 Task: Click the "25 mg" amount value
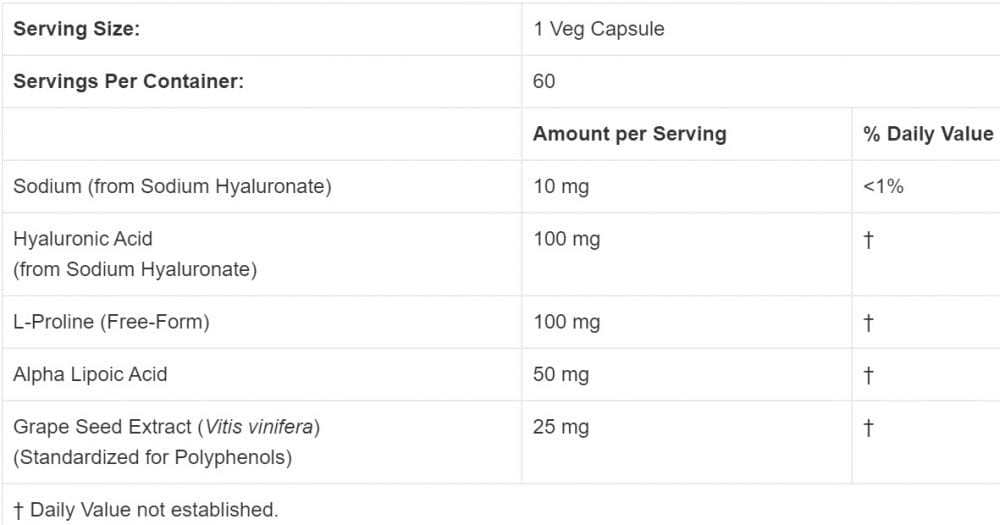coord(561,427)
